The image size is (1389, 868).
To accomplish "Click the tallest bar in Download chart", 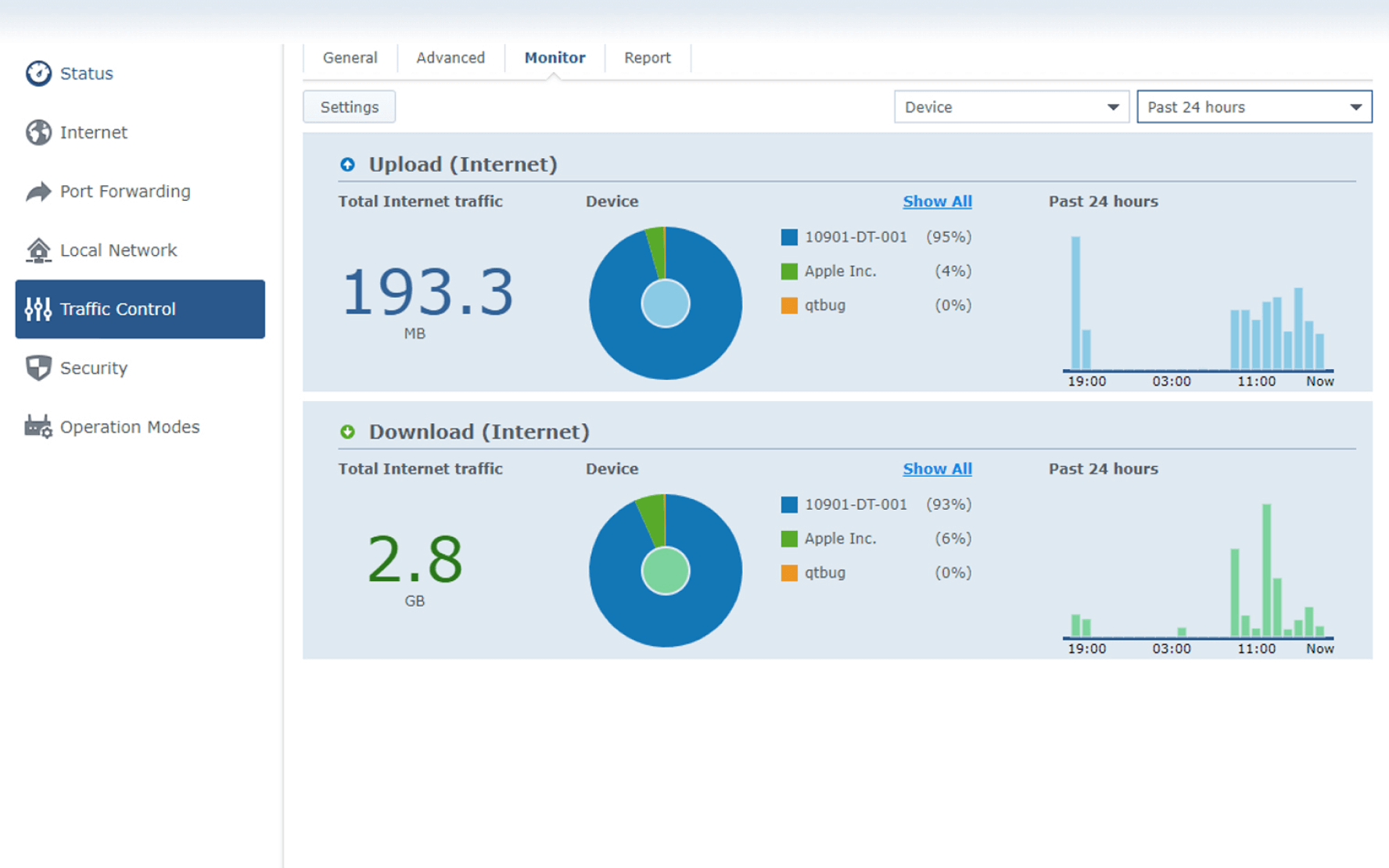I will [1266, 569].
